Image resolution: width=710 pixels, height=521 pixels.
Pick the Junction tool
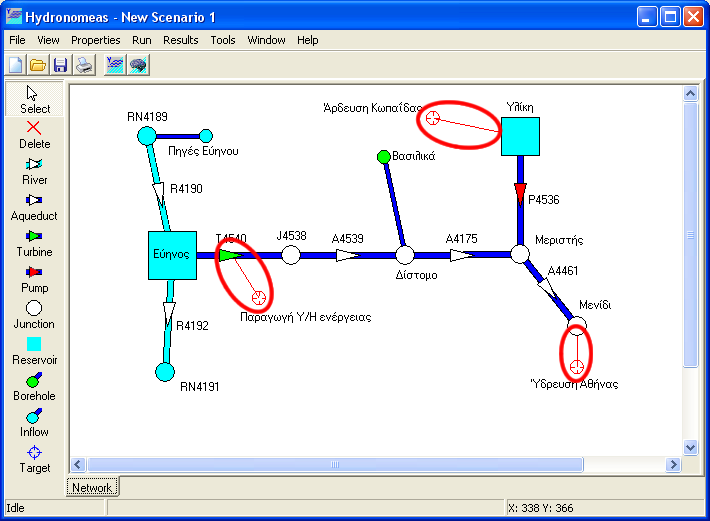pyautogui.click(x=34, y=315)
